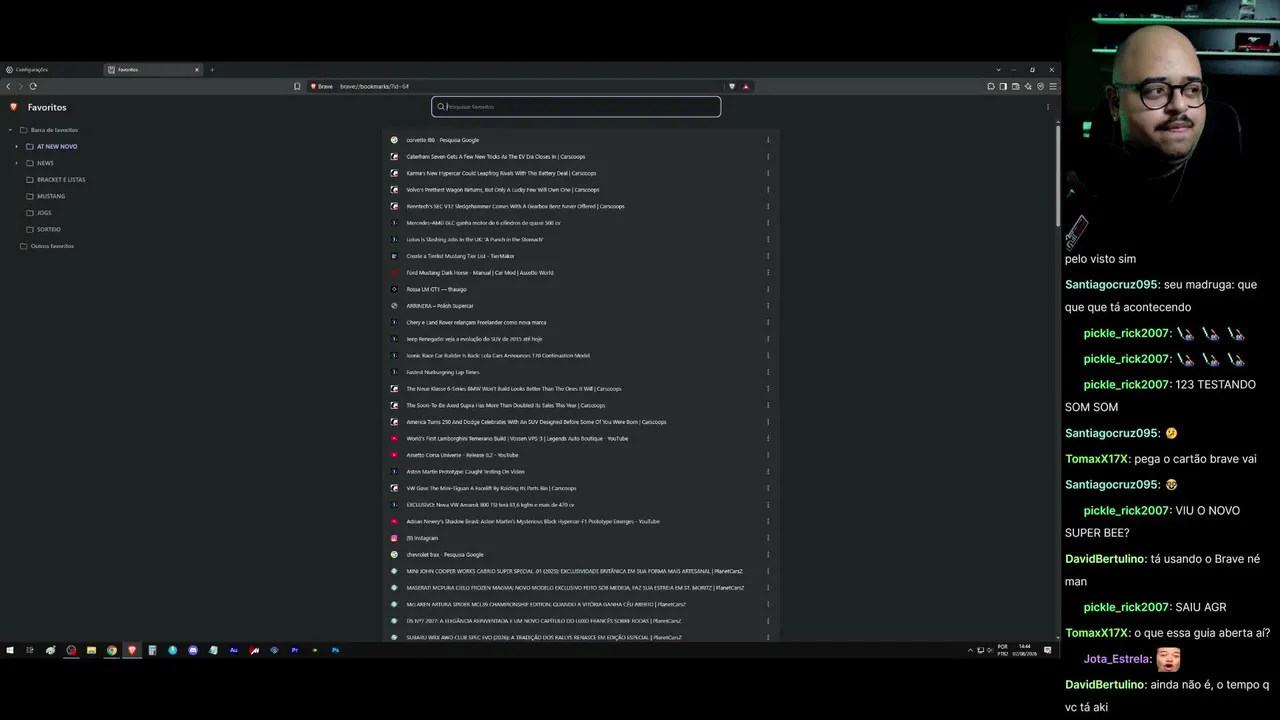Viewport: 1280px width, 720px height.
Task: Open Google Chrome from the taskbar
Action: (111, 650)
